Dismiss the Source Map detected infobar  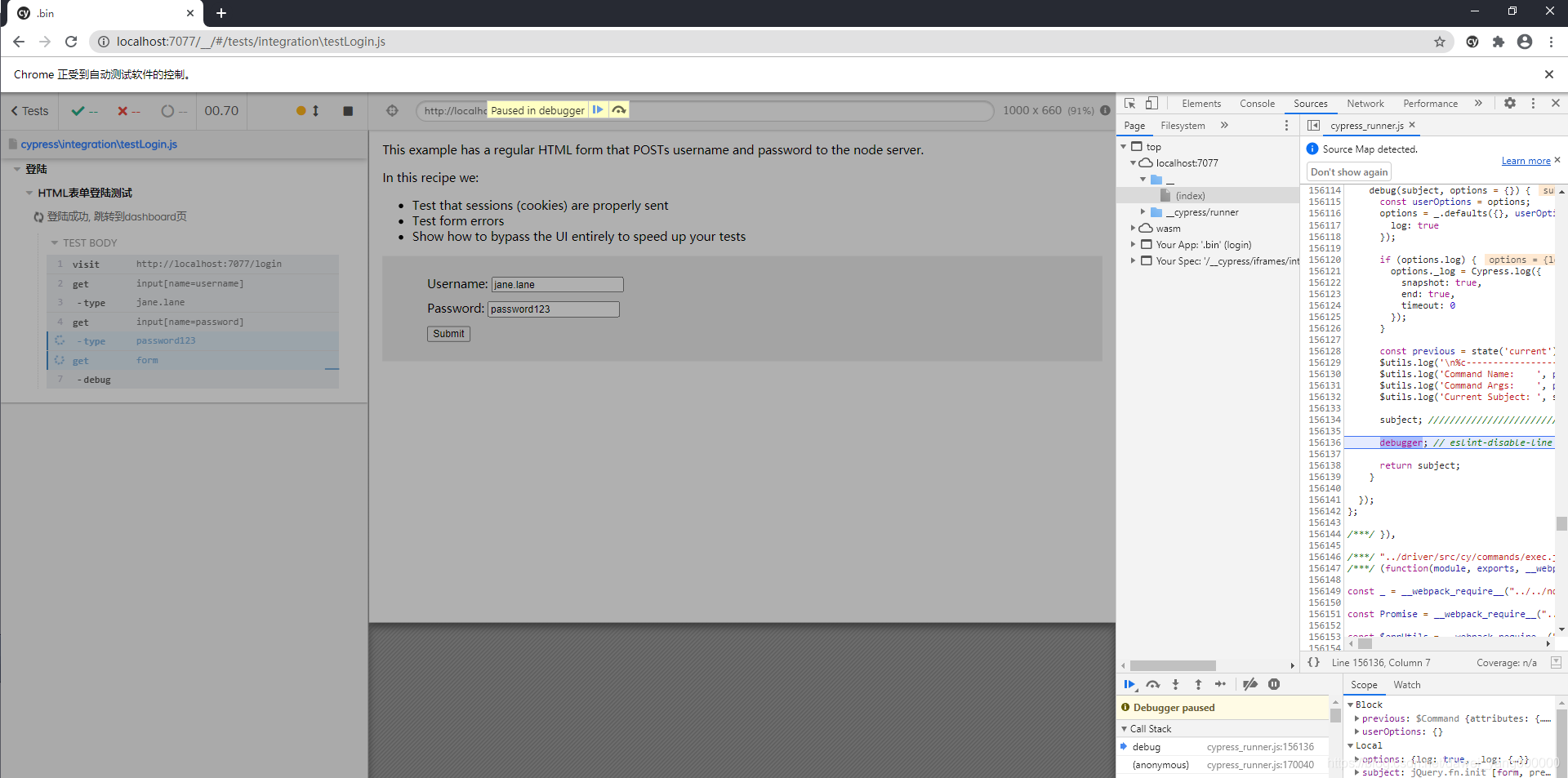pos(1557,160)
